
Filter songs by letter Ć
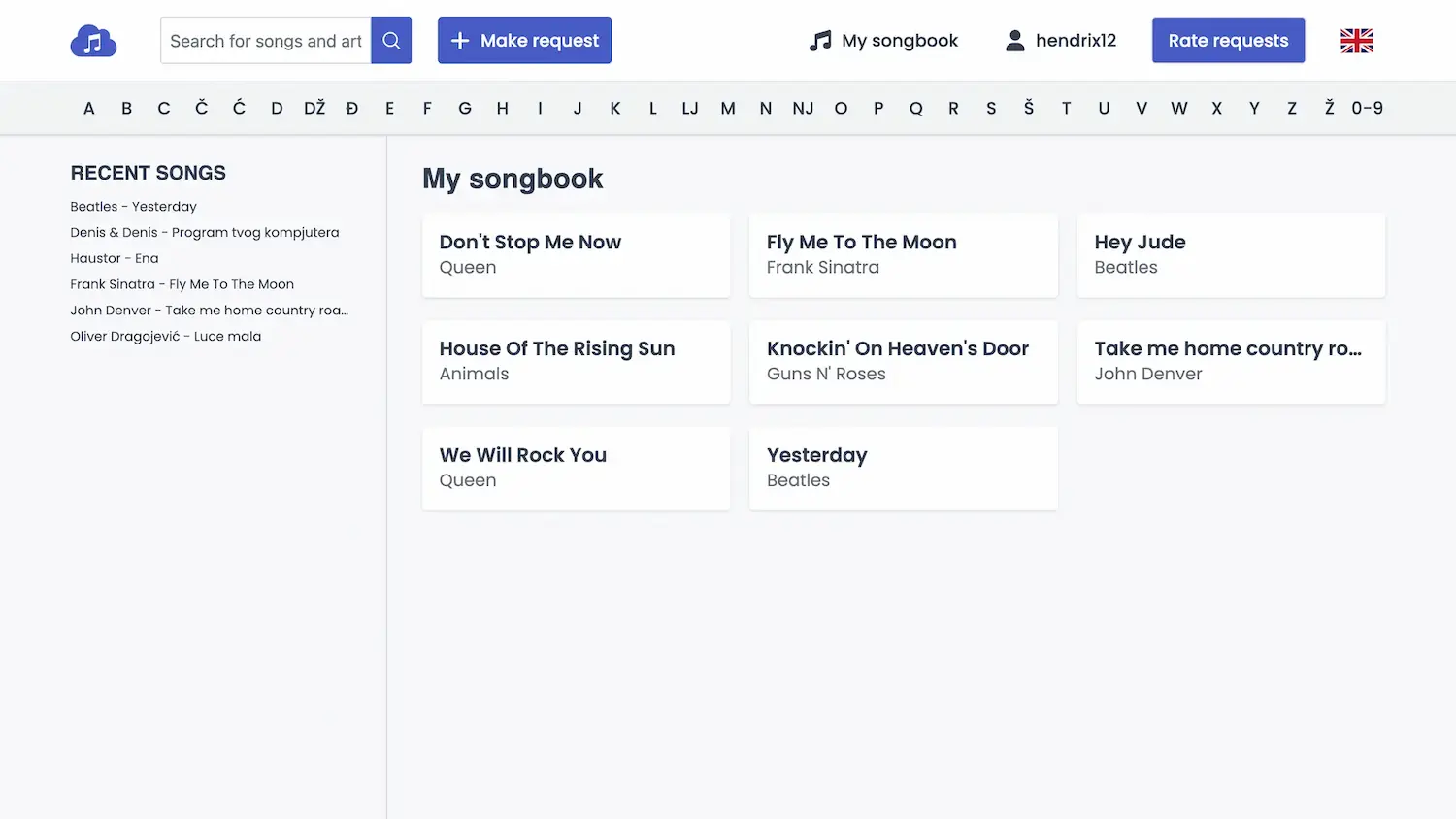(239, 109)
